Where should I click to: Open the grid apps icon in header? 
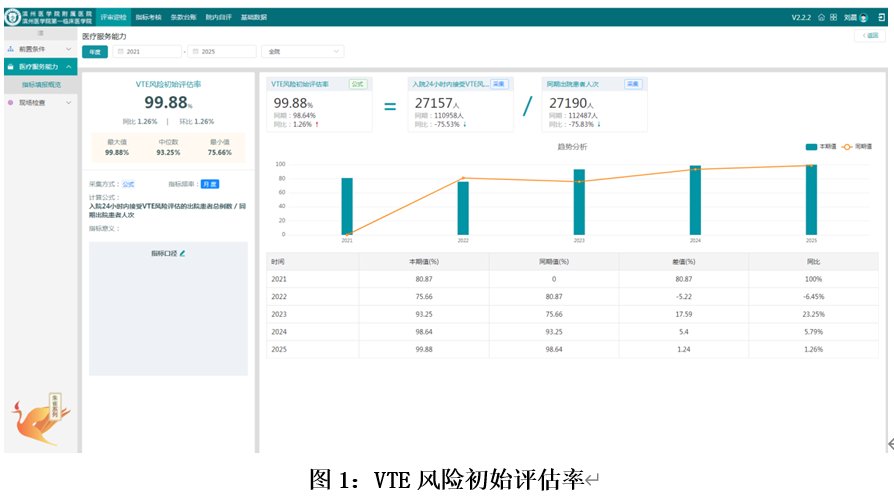tap(833, 17)
